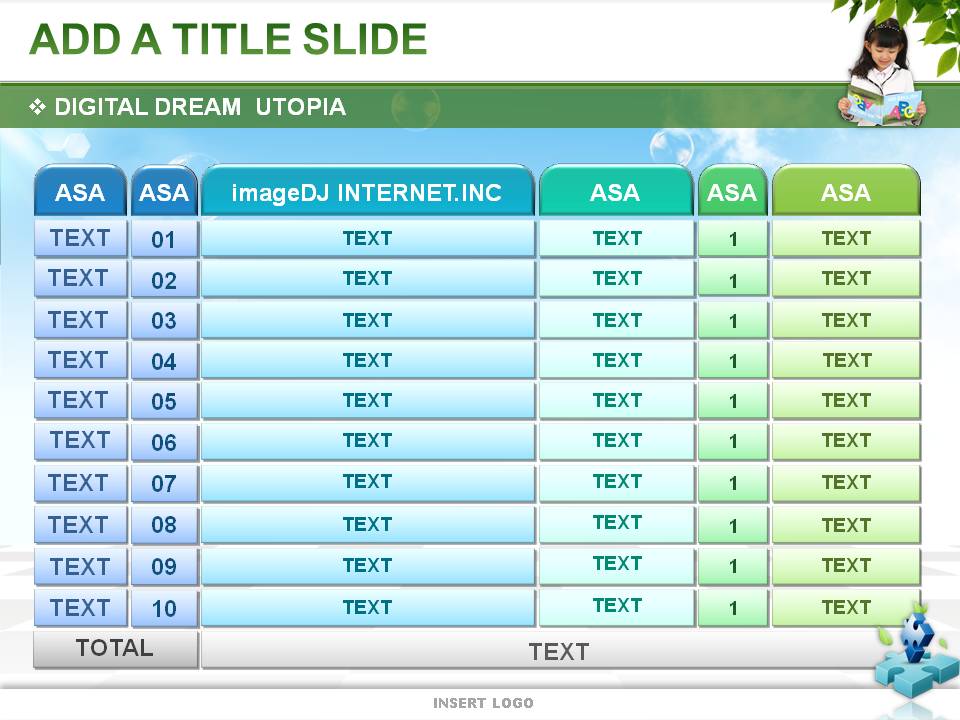Viewport: 960px width, 720px height.
Task: Click the green TEXT cell in row 07
Action: tap(846, 483)
